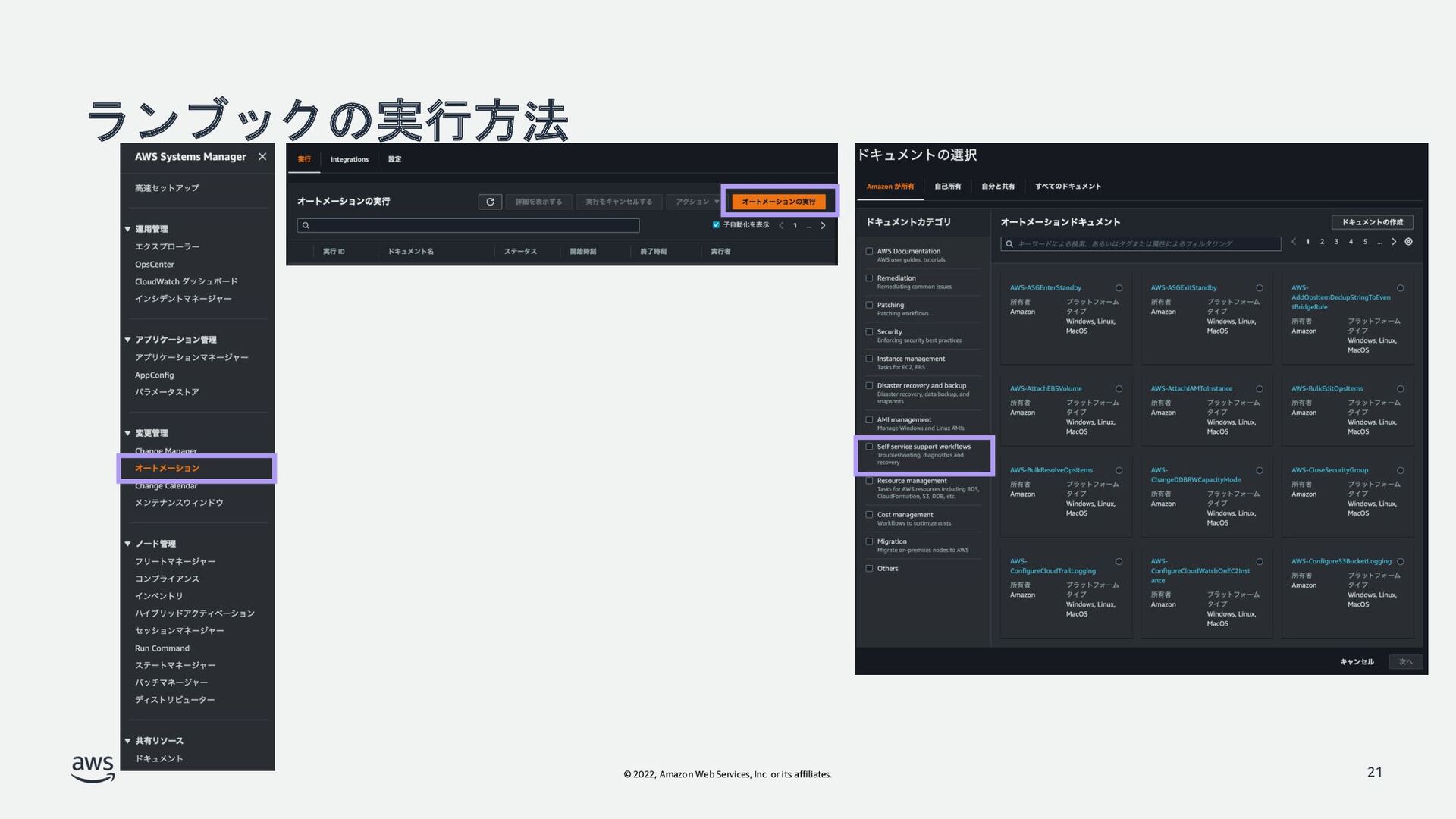Screen dimensions: 1456x819
Task: Check Disaster recovery and backup category
Action: tap(869, 385)
